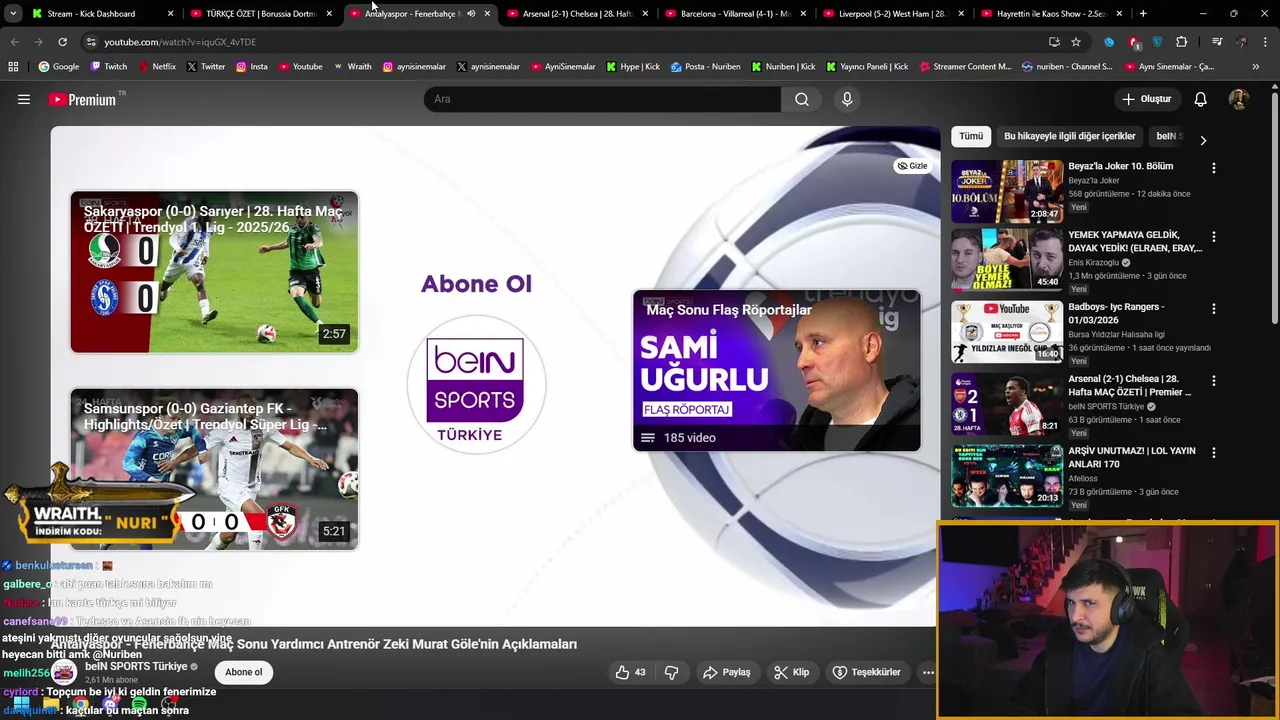Open Windows Start menu on the taskbar
The image size is (1280, 720).
pyautogui.click(x=21, y=704)
